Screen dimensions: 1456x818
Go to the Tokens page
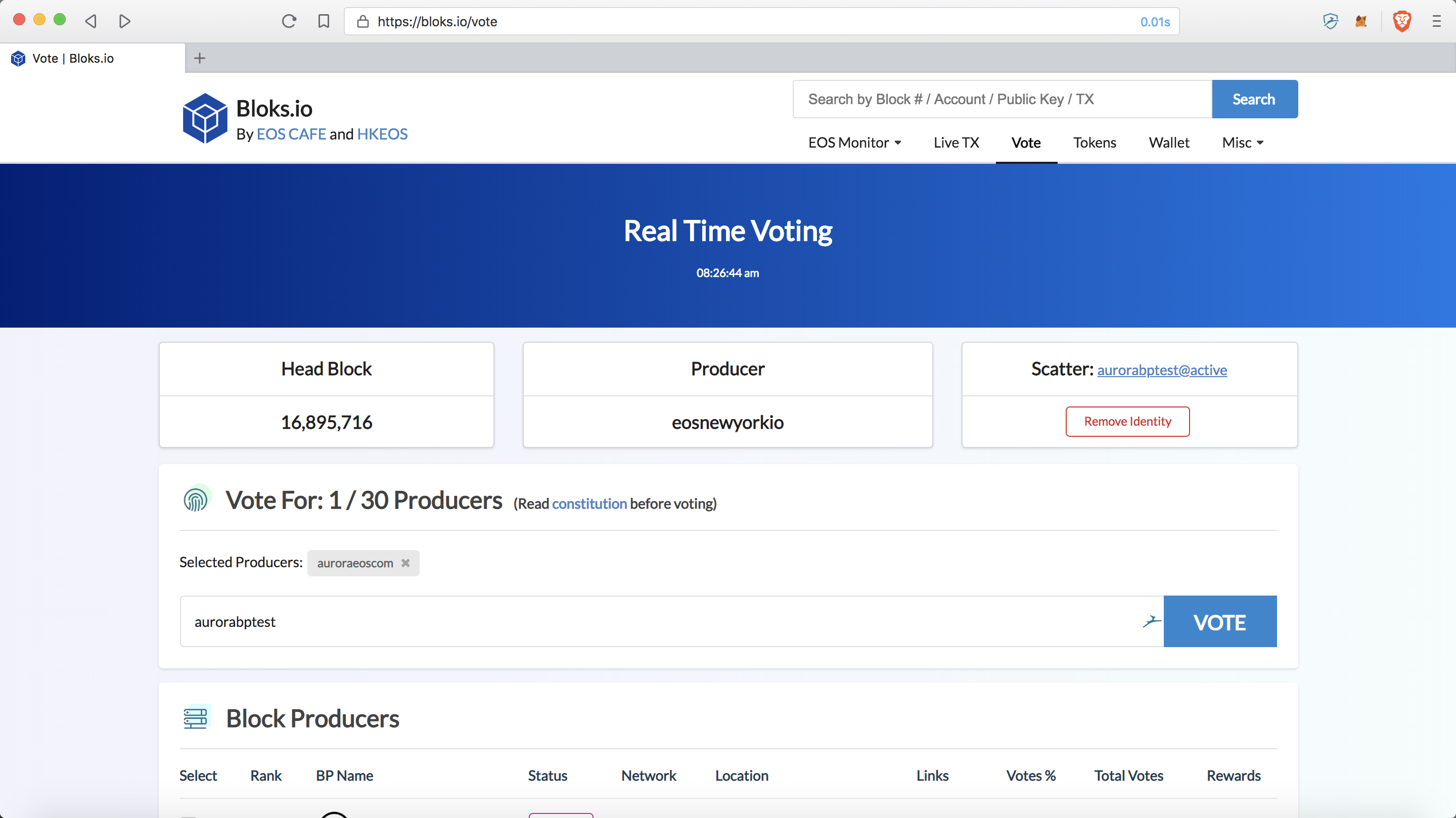point(1095,143)
